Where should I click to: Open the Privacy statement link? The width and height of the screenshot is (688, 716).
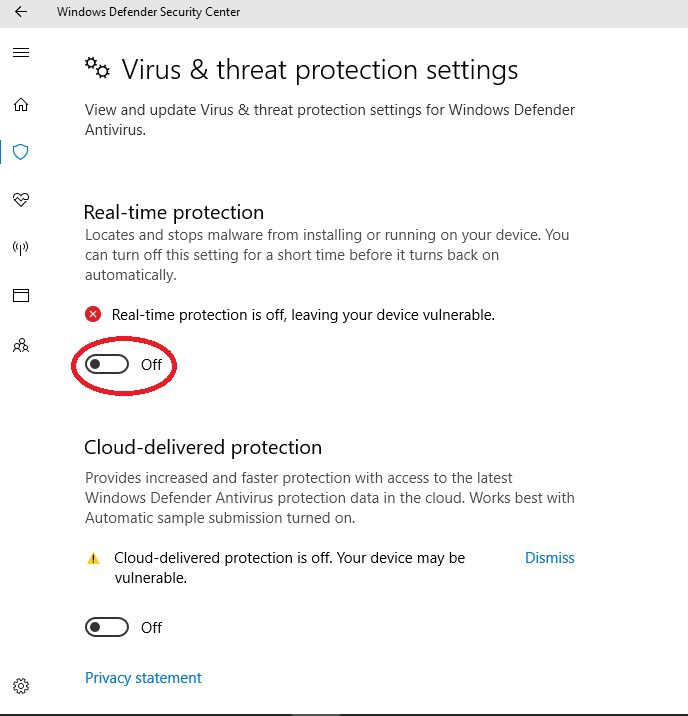click(x=143, y=678)
